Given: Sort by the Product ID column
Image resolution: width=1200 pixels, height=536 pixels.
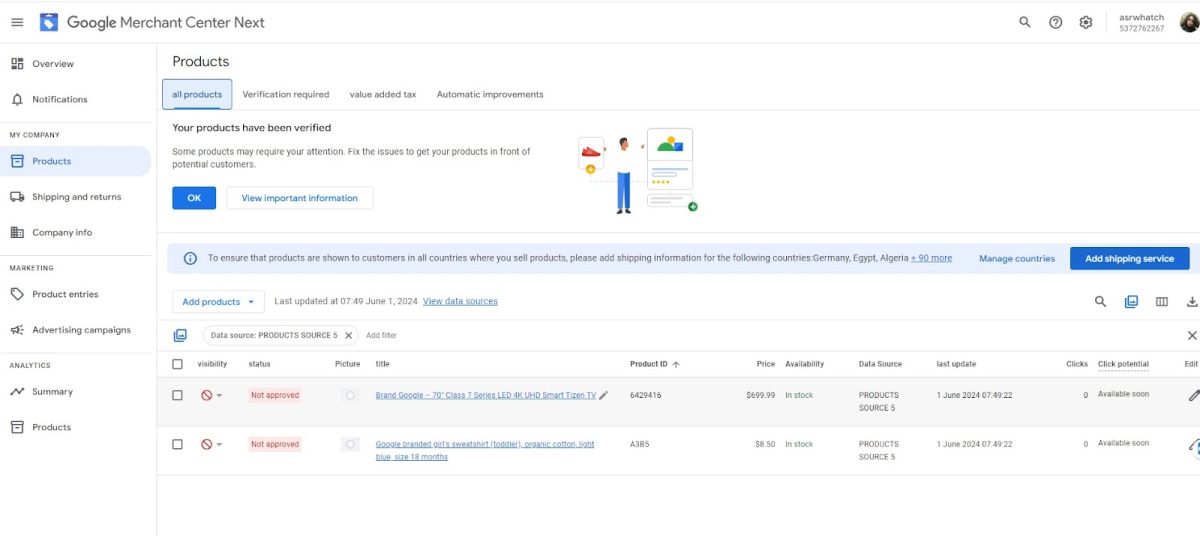Looking at the screenshot, I should tap(654, 364).
